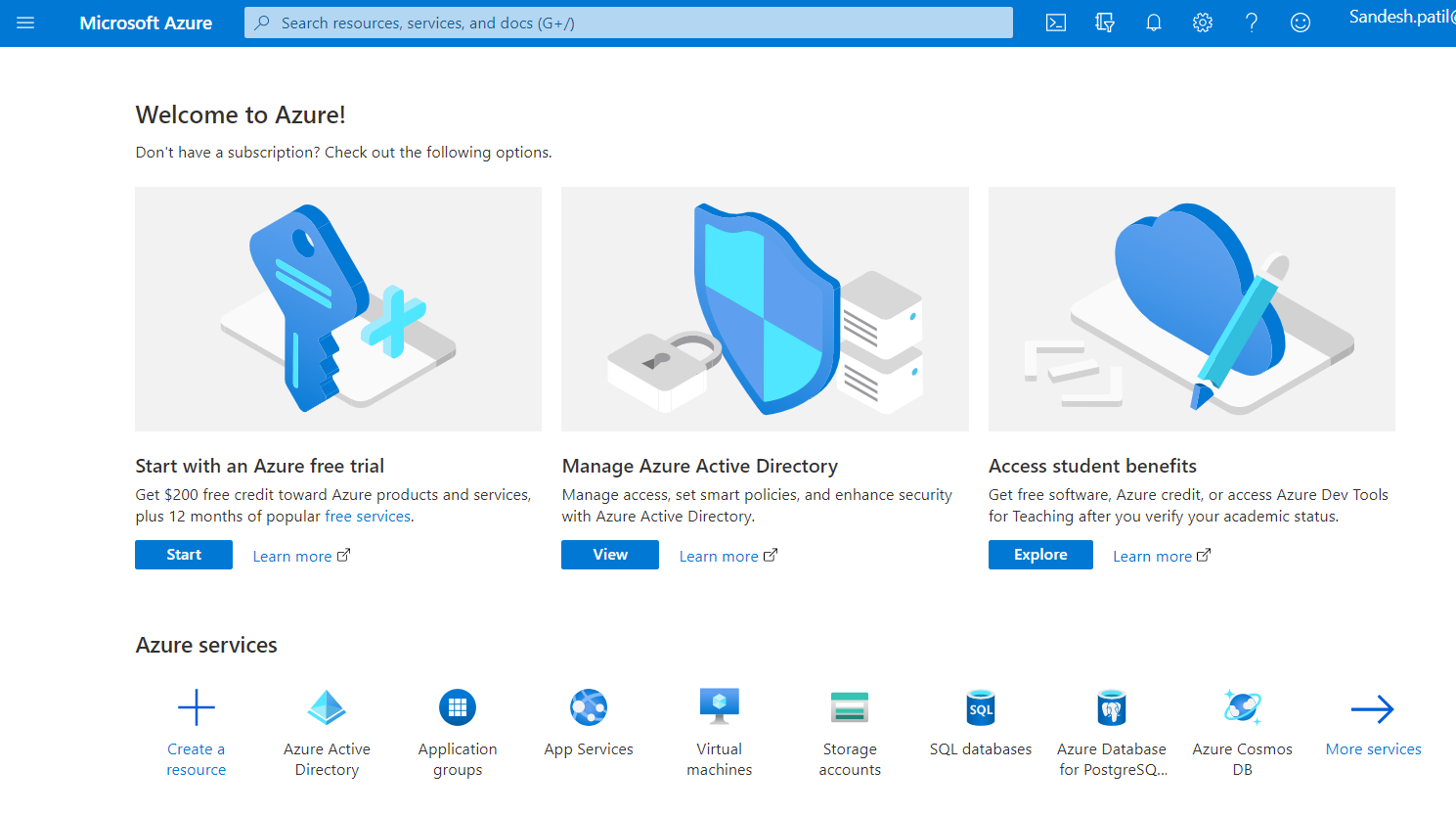Open the Help question mark

coord(1252,23)
